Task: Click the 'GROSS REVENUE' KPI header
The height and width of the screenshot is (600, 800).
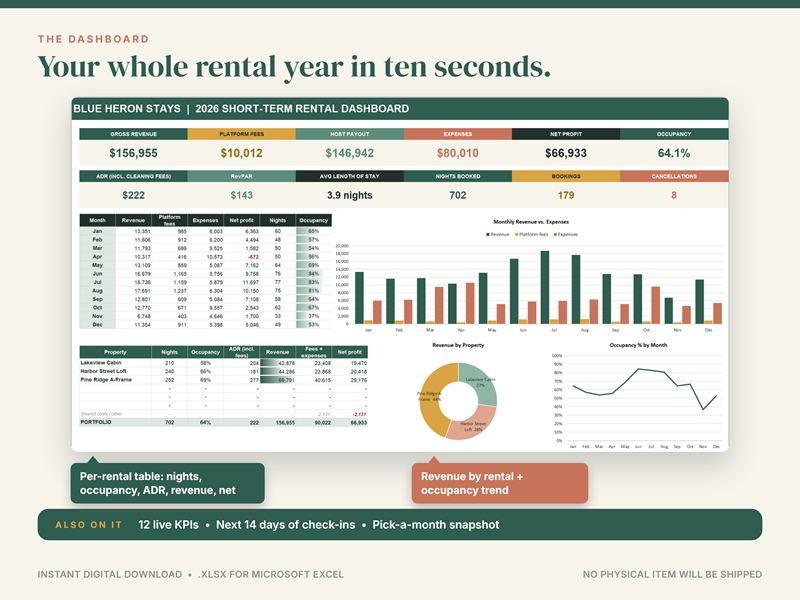Action: [x=133, y=134]
